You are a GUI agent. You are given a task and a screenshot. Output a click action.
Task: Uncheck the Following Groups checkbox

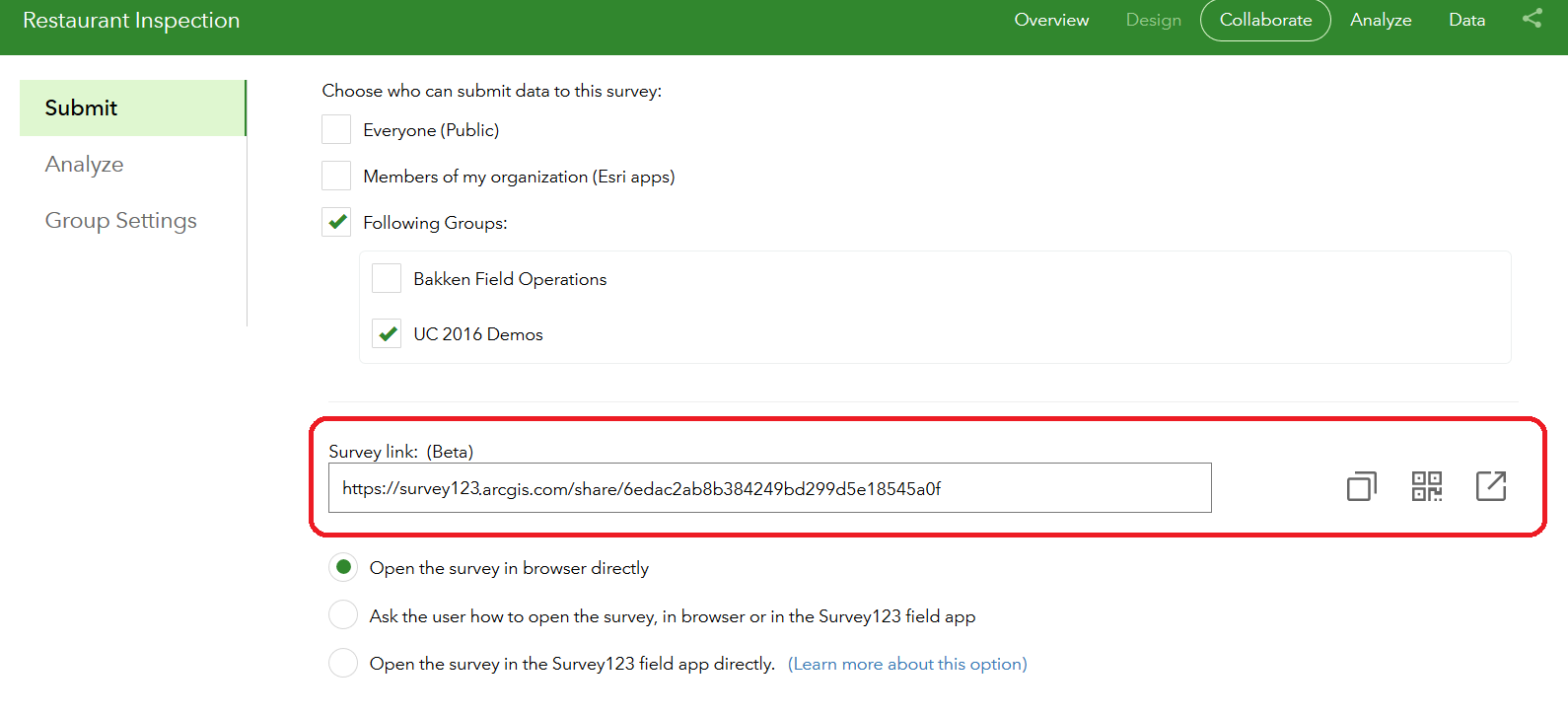coord(336,222)
